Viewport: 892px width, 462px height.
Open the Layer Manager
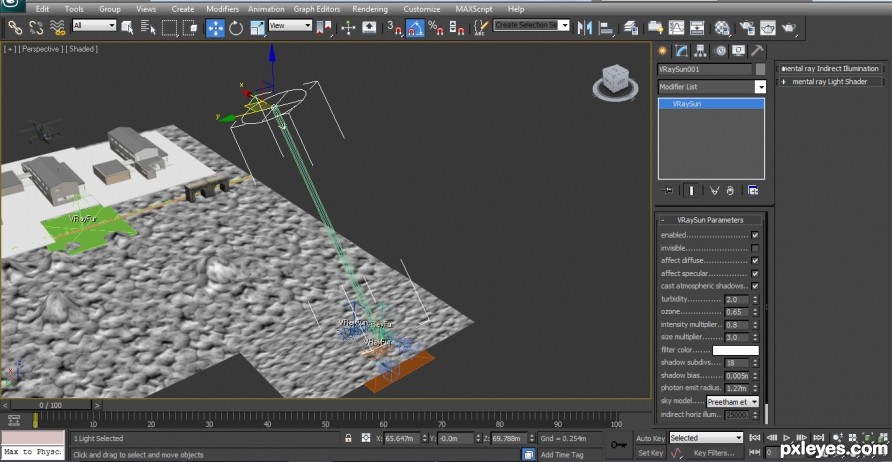630,27
